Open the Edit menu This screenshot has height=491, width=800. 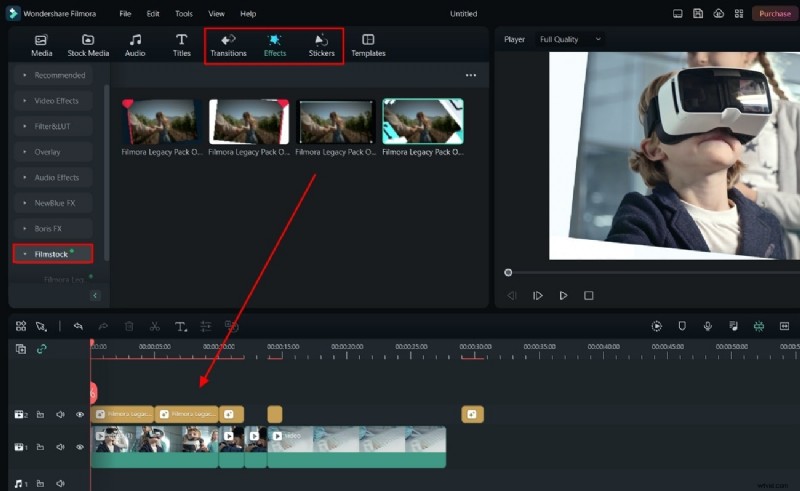(x=153, y=14)
